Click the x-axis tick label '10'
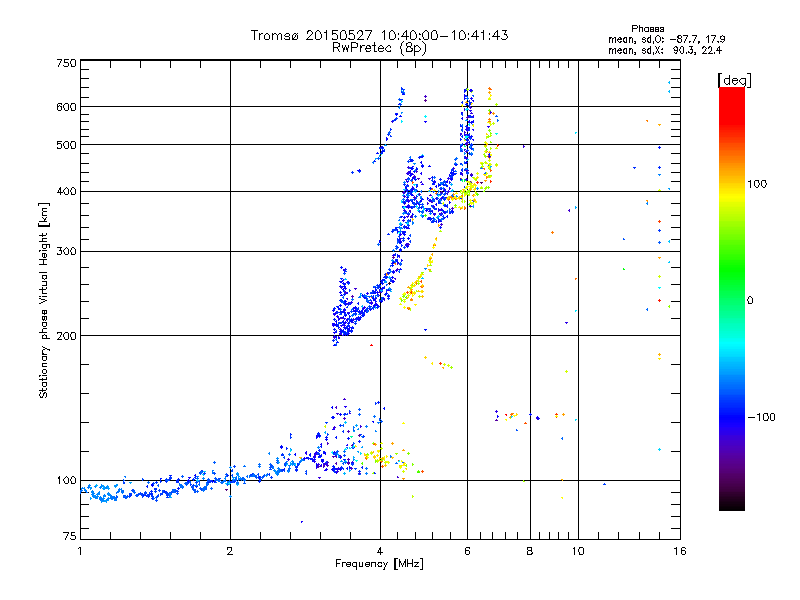Viewport: 800px width, 600px height. pyautogui.click(x=578, y=551)
